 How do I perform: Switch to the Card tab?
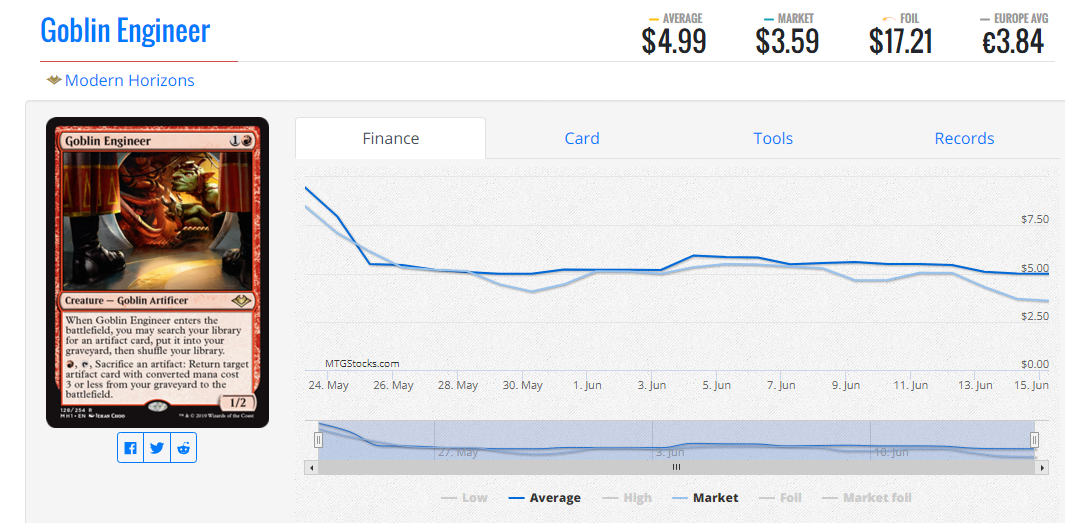pos(582,139)
